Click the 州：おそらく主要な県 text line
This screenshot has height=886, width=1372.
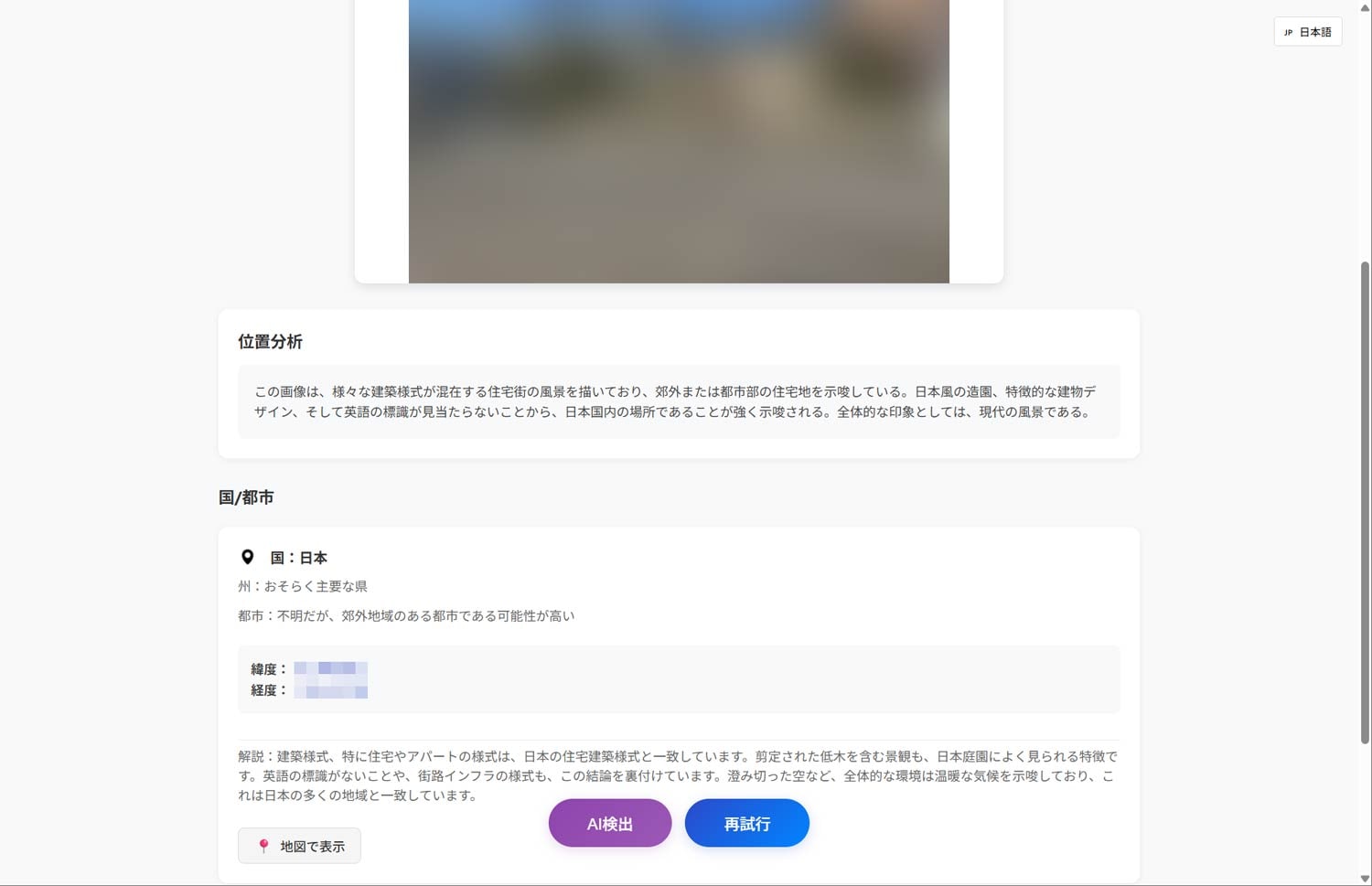click(302, 586)
